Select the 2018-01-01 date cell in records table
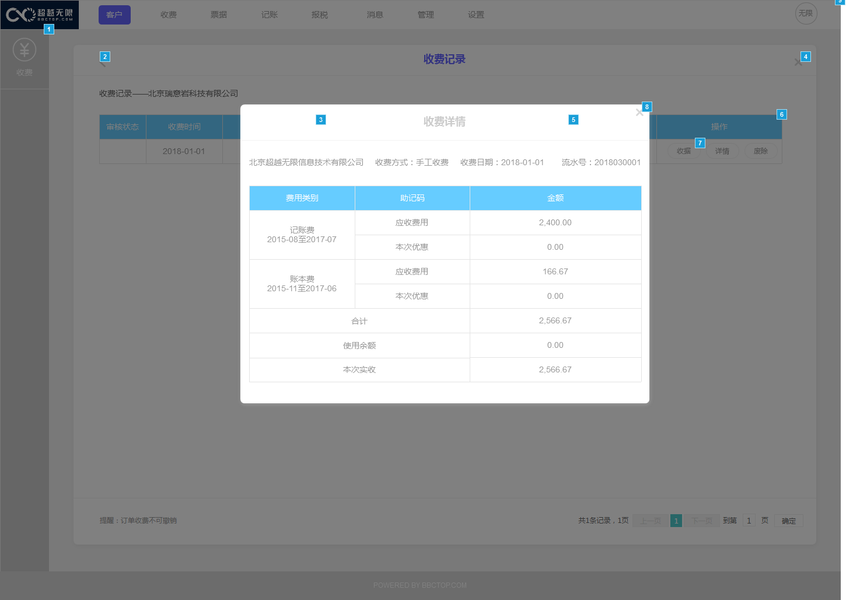 184,151
